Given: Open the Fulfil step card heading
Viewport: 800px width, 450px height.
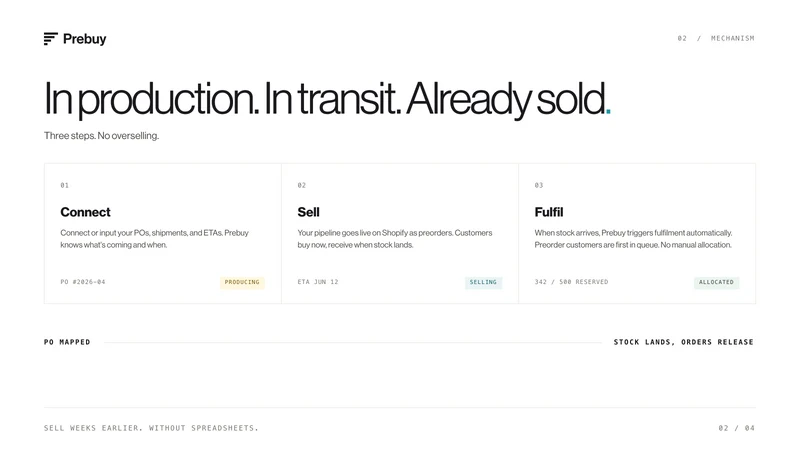Looking at the screenshot, I should [549, 212].
